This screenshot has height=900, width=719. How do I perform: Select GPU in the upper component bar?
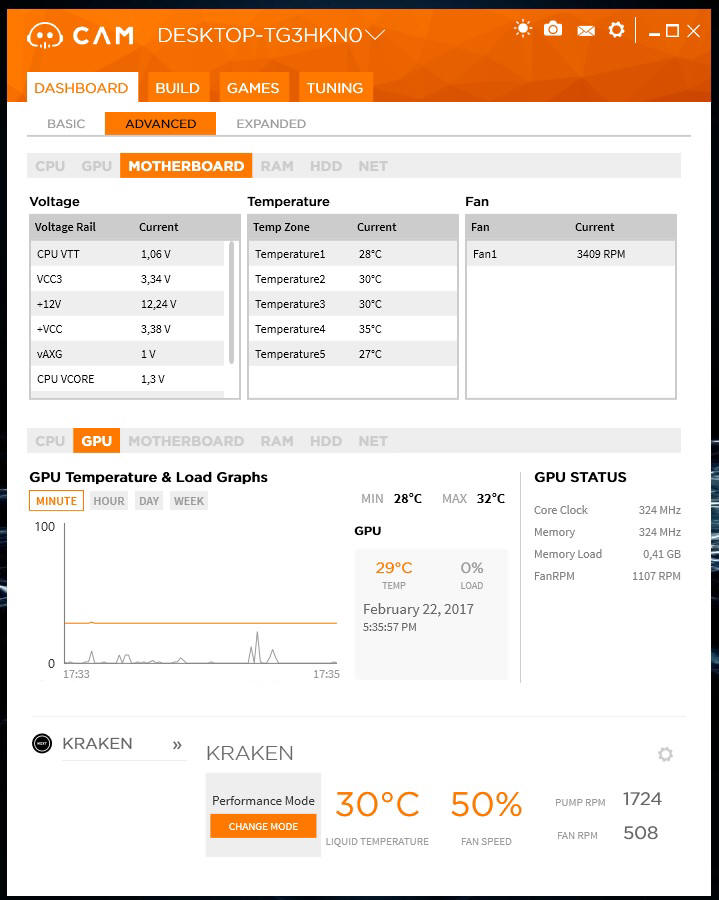pos(96,166)
